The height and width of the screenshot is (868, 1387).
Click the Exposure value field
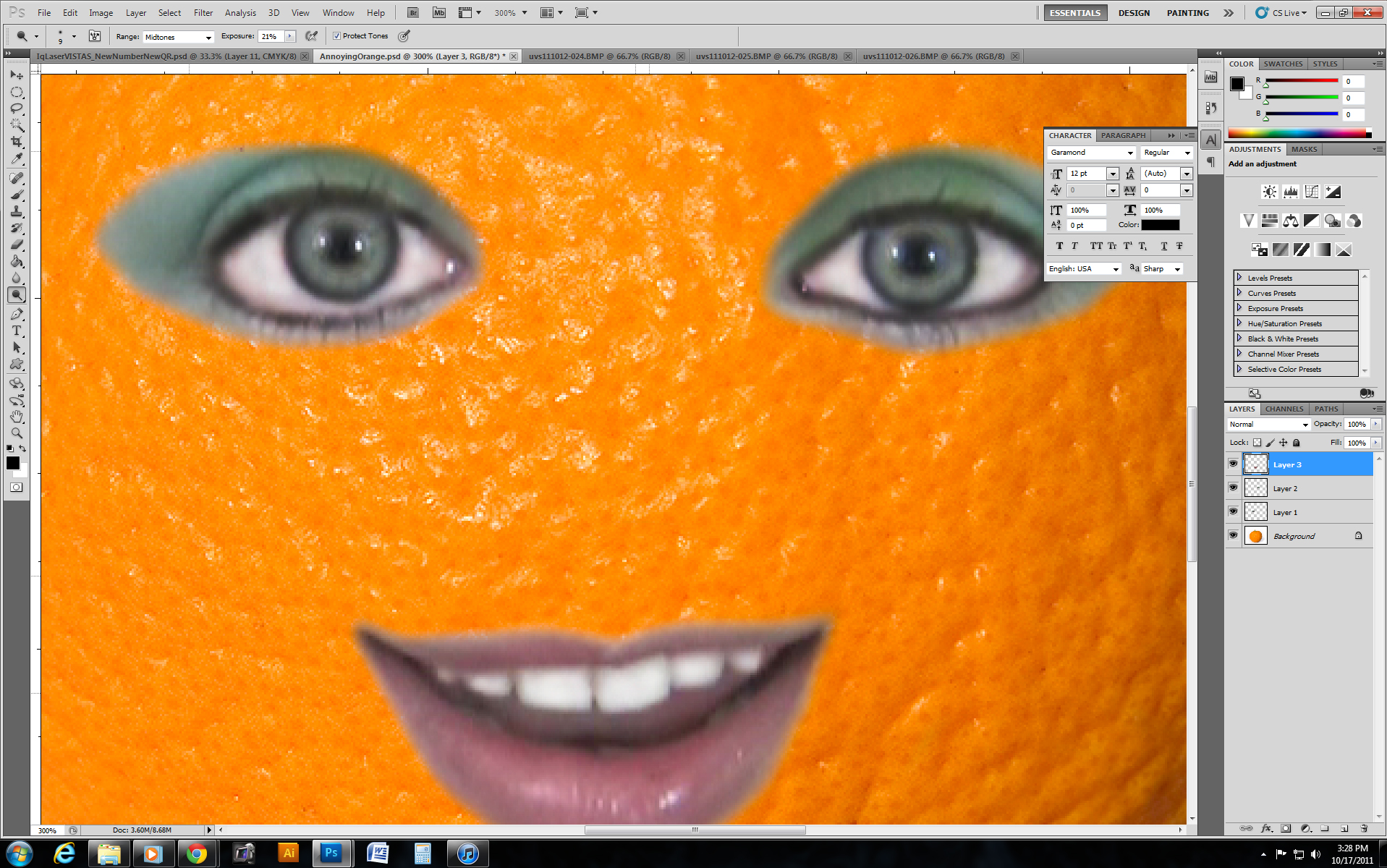point(271,36)
